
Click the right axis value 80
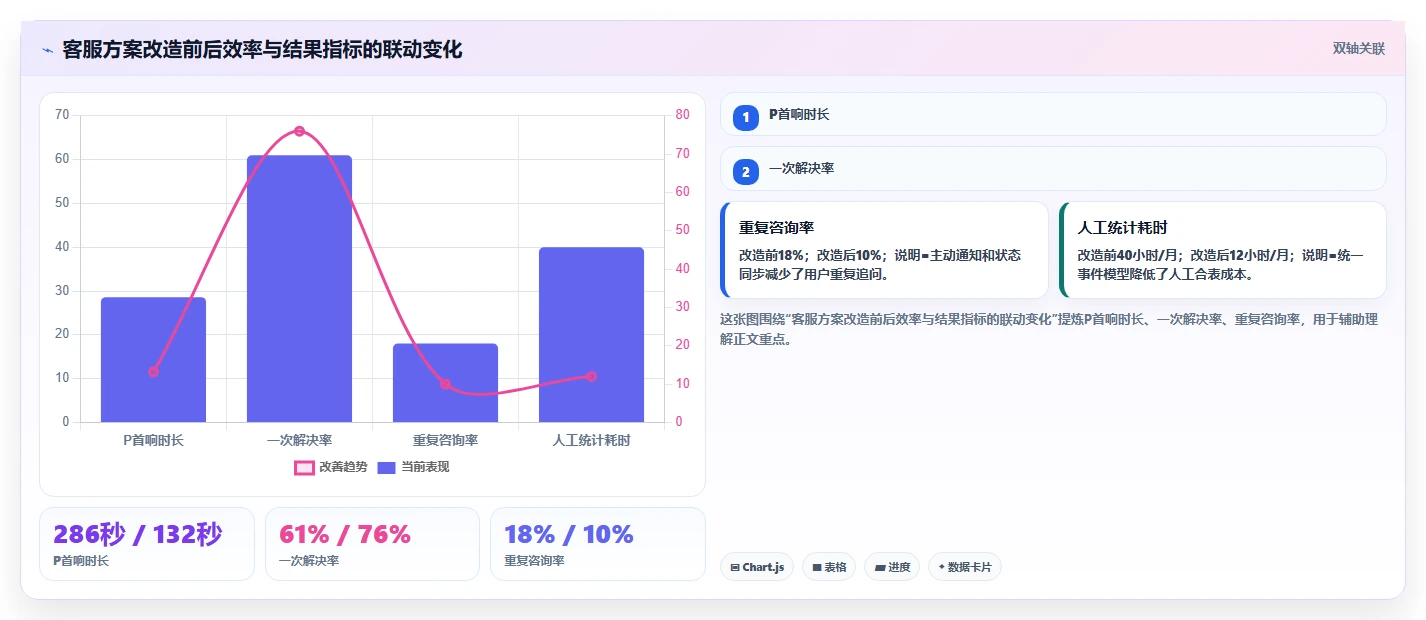[683, 115]
